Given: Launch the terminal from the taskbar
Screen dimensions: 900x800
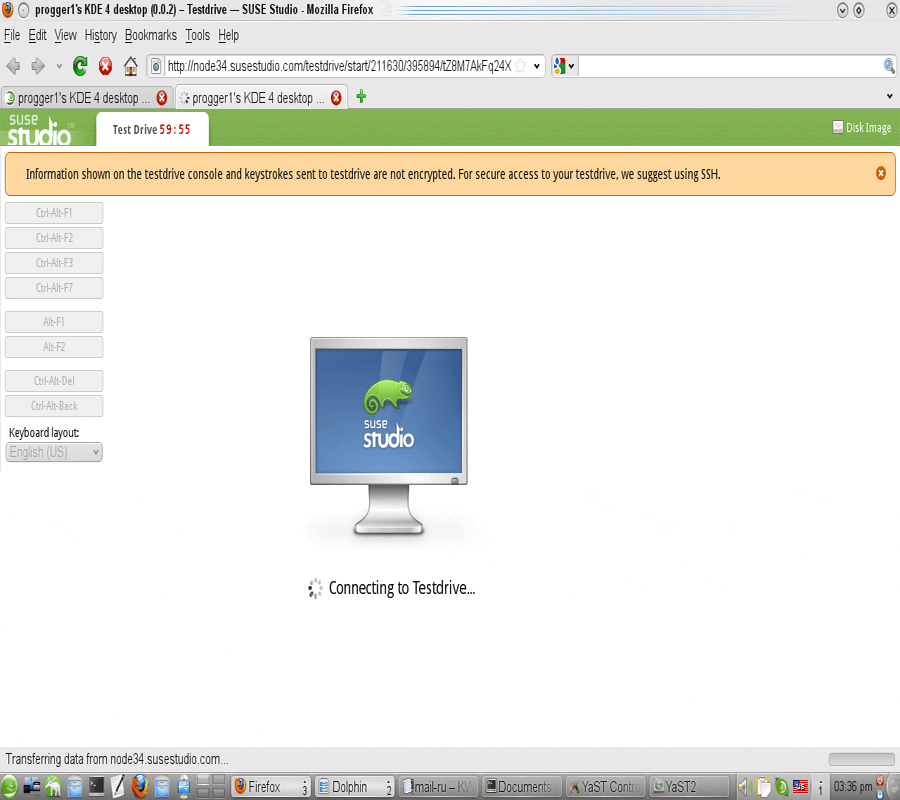Looking at the screenshot, I should tap(96, 786).
